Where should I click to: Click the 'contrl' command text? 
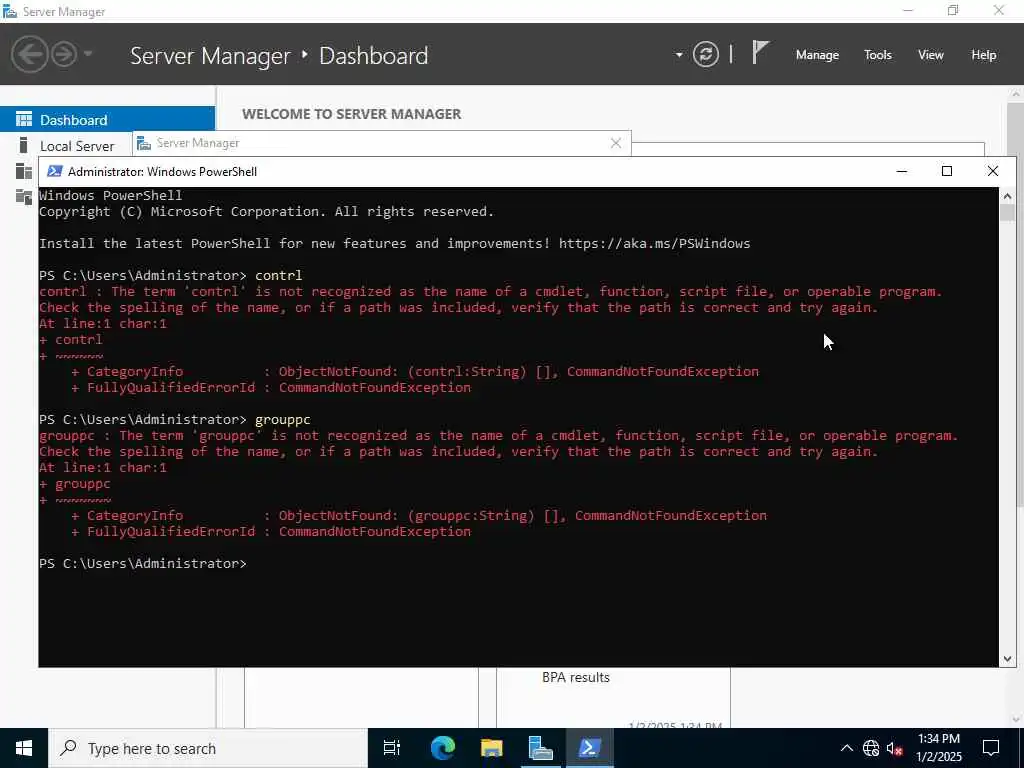pos(278,276)
